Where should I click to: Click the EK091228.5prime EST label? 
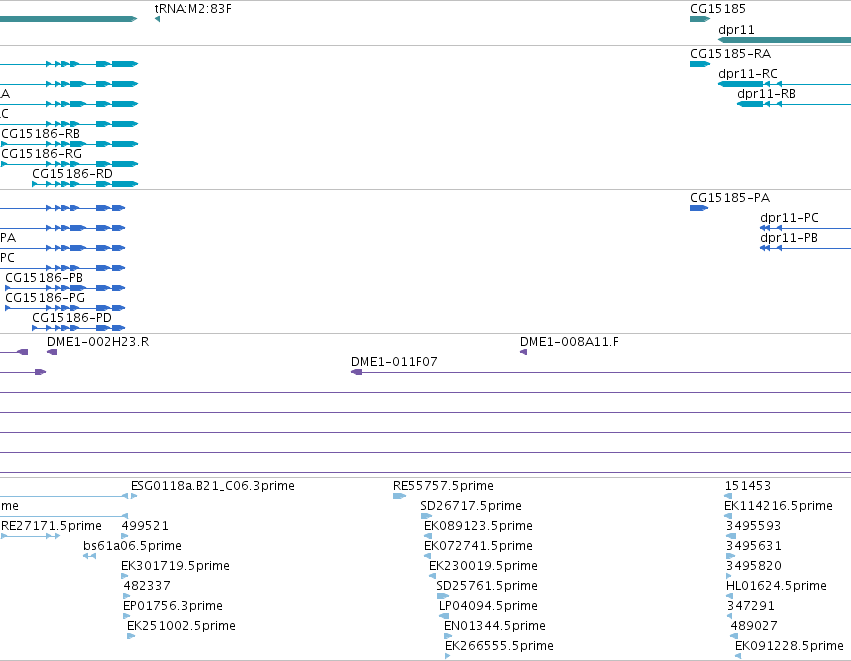point(789,646)
